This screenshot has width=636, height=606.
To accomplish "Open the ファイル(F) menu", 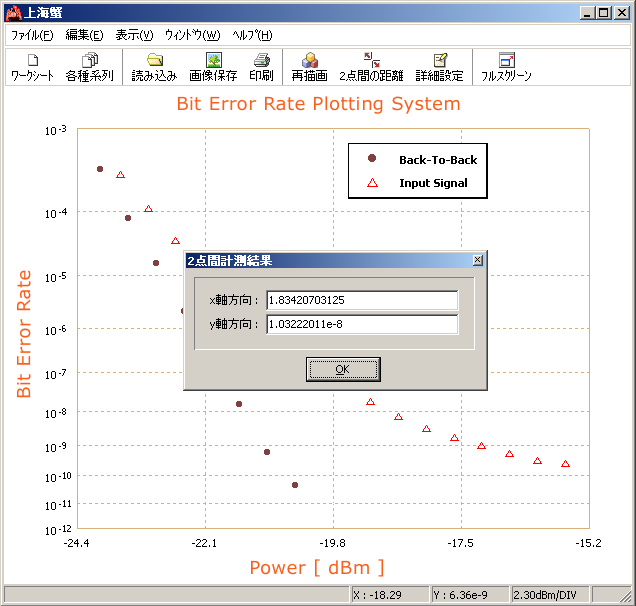I will click(x=32, y=35).
